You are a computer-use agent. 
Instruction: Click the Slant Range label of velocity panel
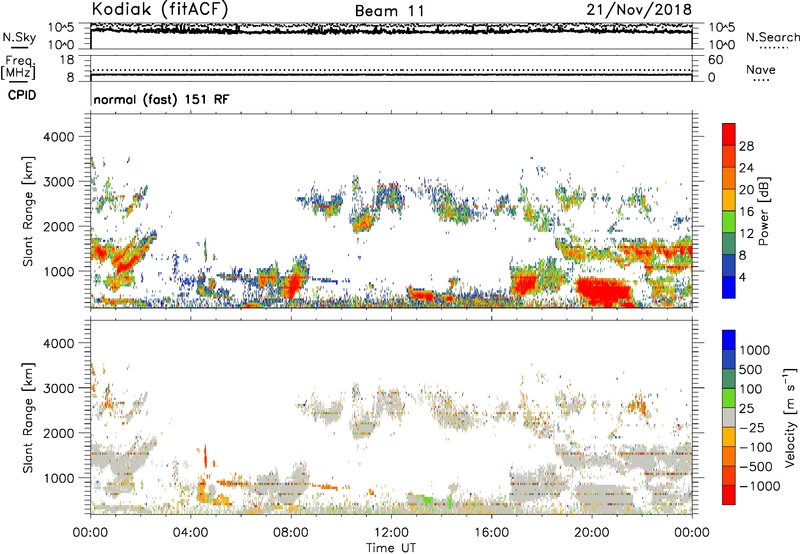click(28, 418)
